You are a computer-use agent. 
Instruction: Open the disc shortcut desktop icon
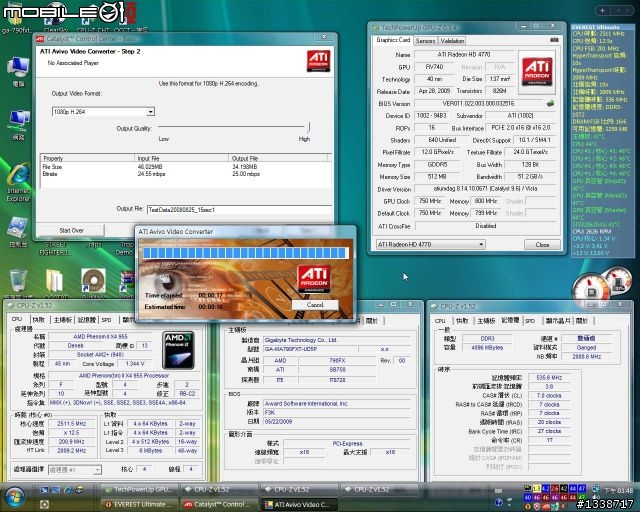click(93, 281)
